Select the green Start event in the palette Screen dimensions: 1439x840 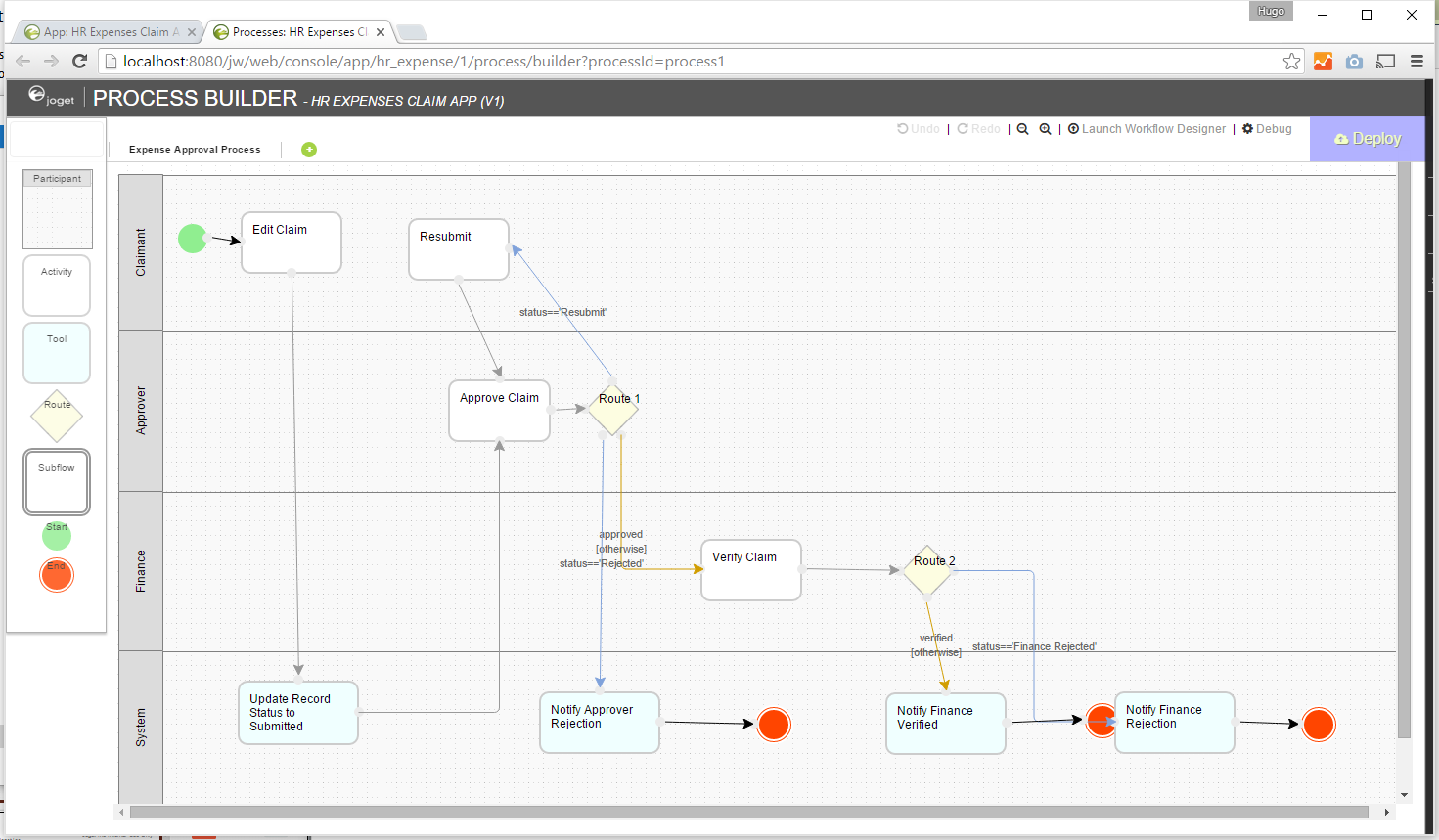pos(57,535)
